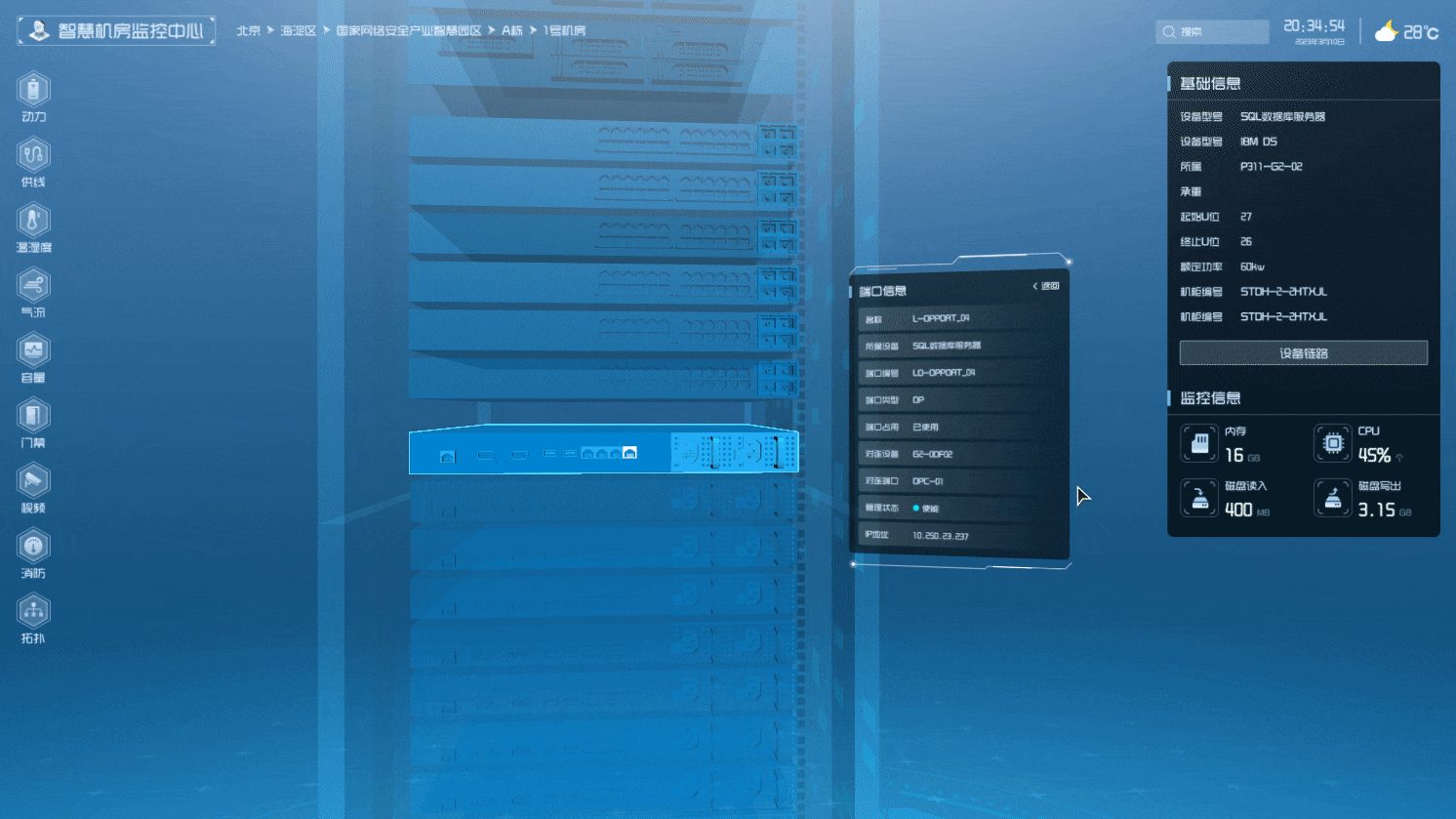The image size is (1456, 819).
Task: Click the 基础信息 section heading
Action: 1210,84
